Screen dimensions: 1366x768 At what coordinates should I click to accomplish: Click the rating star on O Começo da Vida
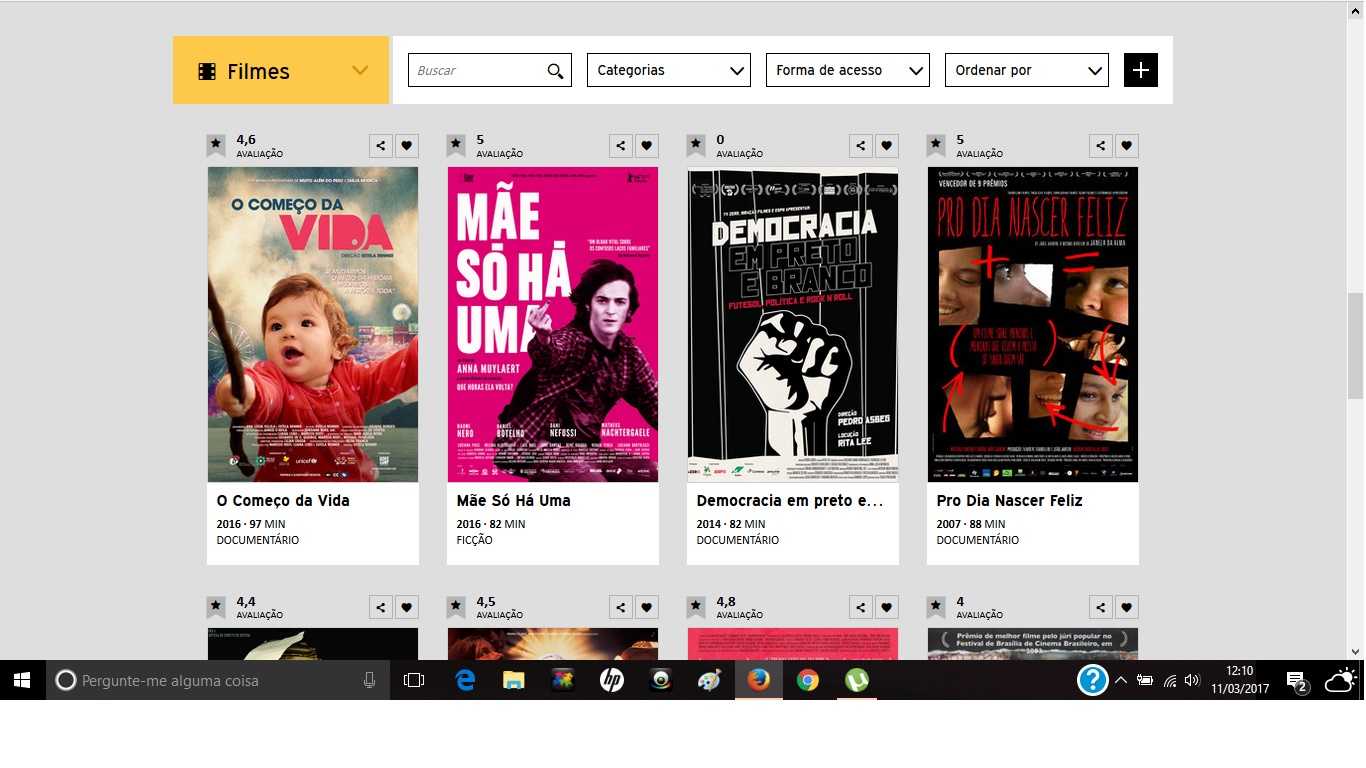pos(216,146)
